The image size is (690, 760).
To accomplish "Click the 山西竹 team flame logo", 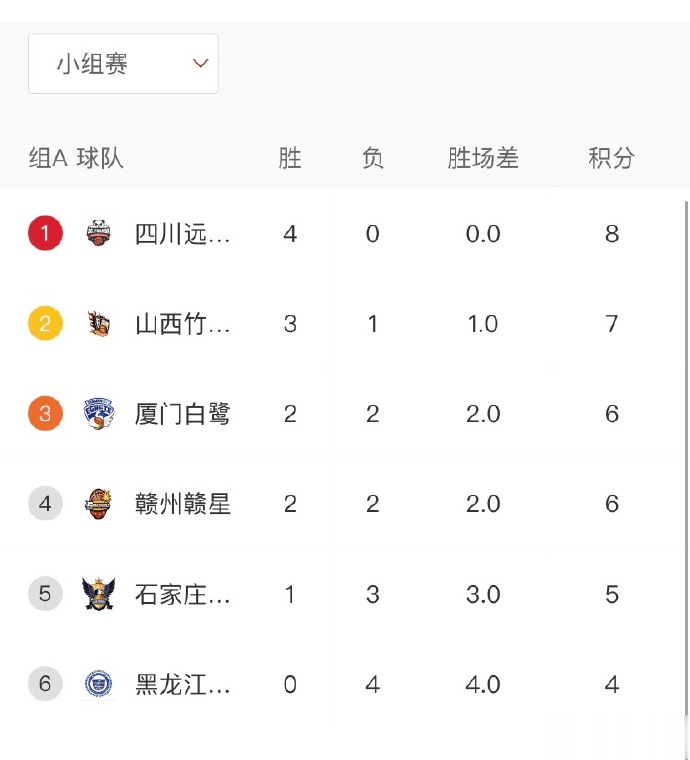I will 99,323.
